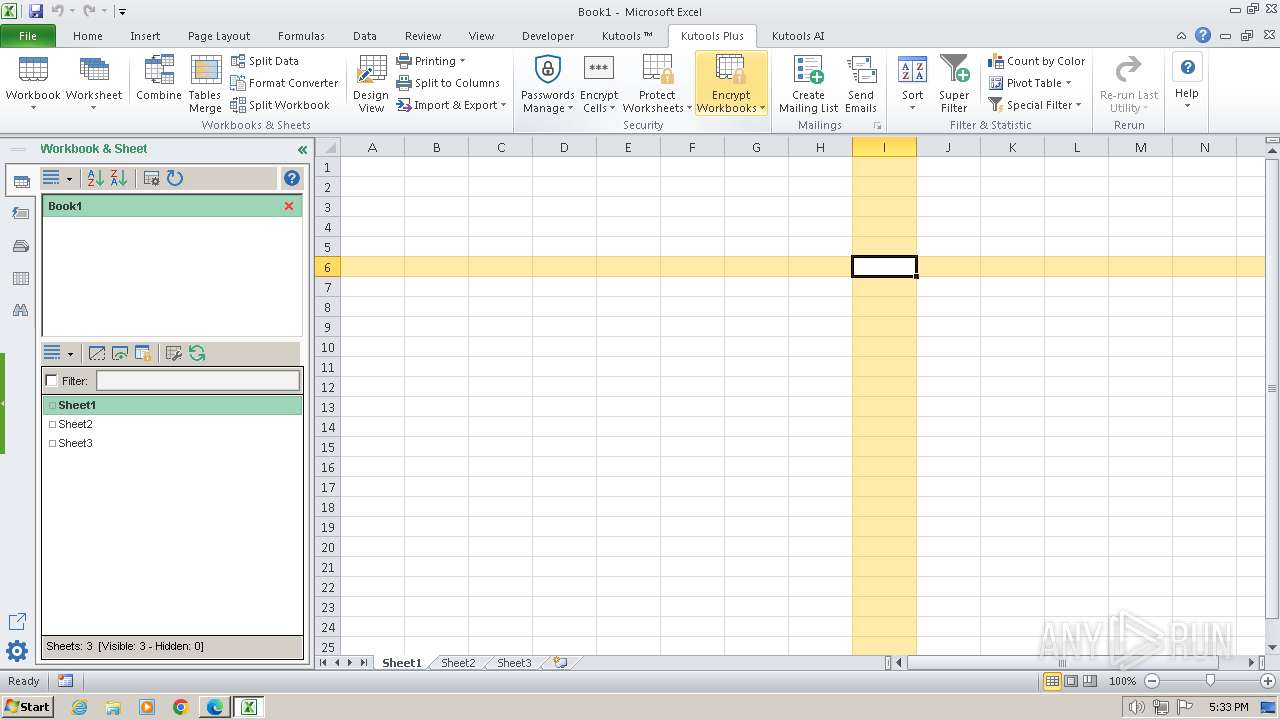Open Name Manager pane icon in sidebar

[20, 246]
